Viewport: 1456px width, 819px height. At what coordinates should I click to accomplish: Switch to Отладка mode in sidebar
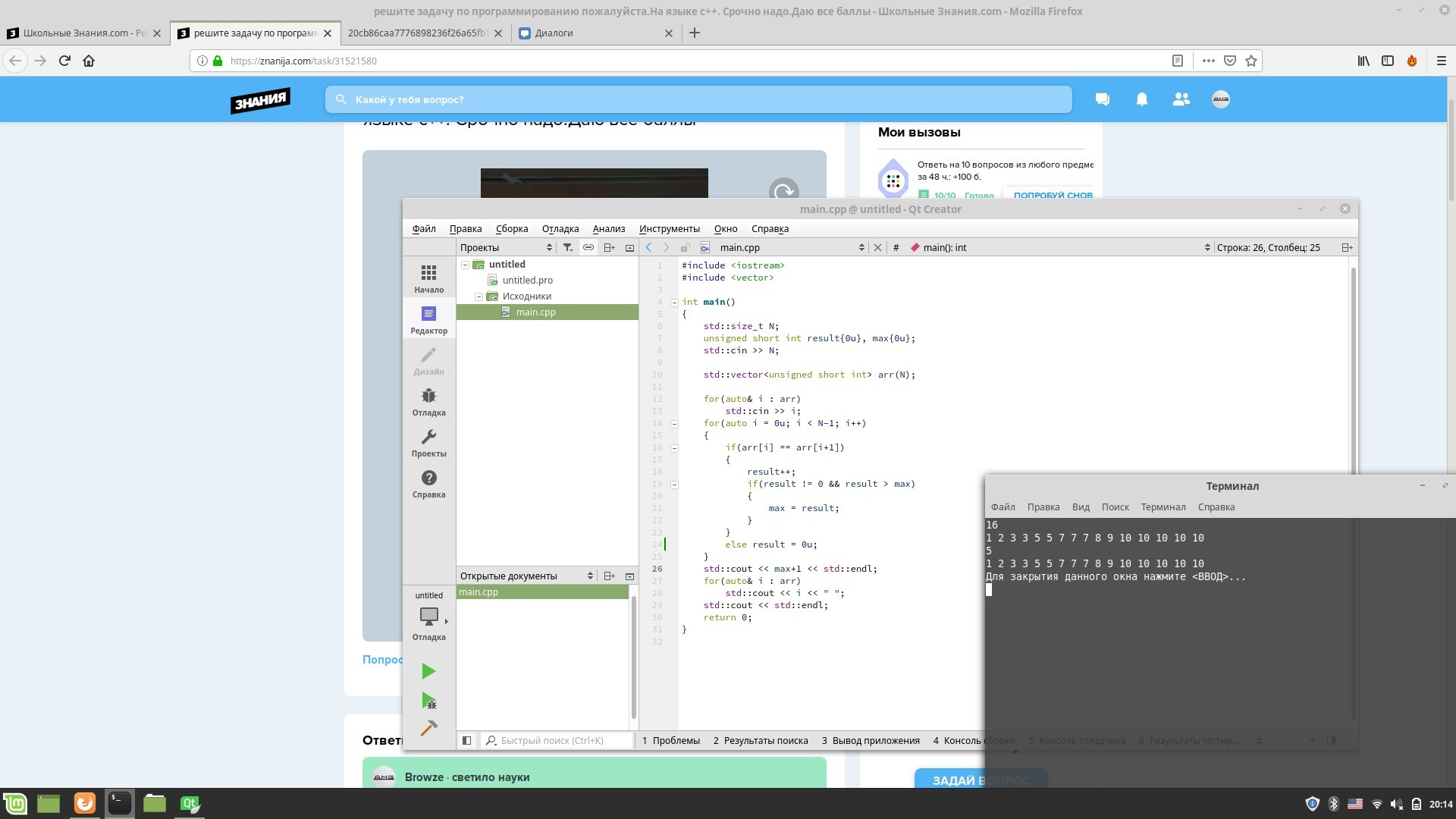[x=428, y=402]
